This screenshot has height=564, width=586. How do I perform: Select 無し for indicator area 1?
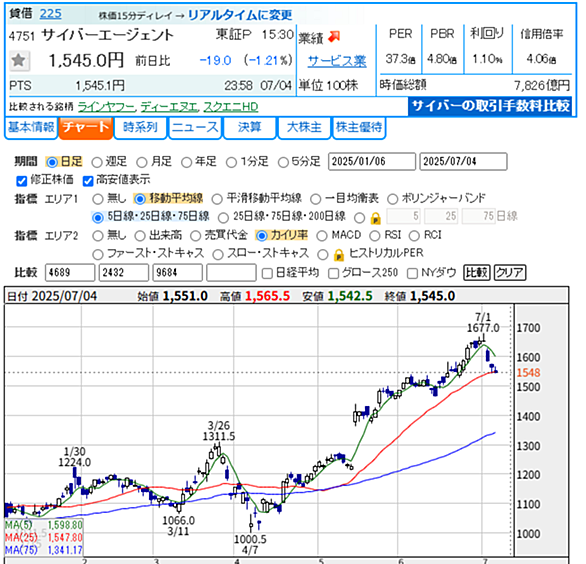[x=98, y=199]
